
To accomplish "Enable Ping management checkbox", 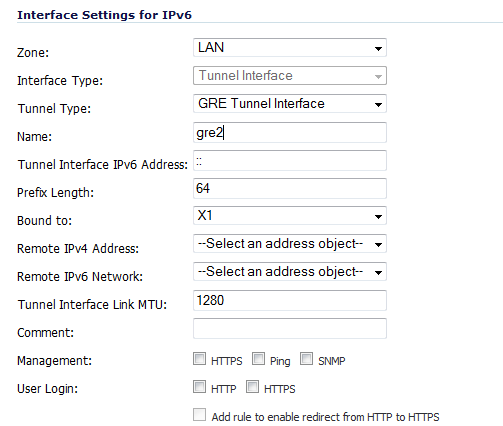I will pyautogui.click(x=258, y=359).
